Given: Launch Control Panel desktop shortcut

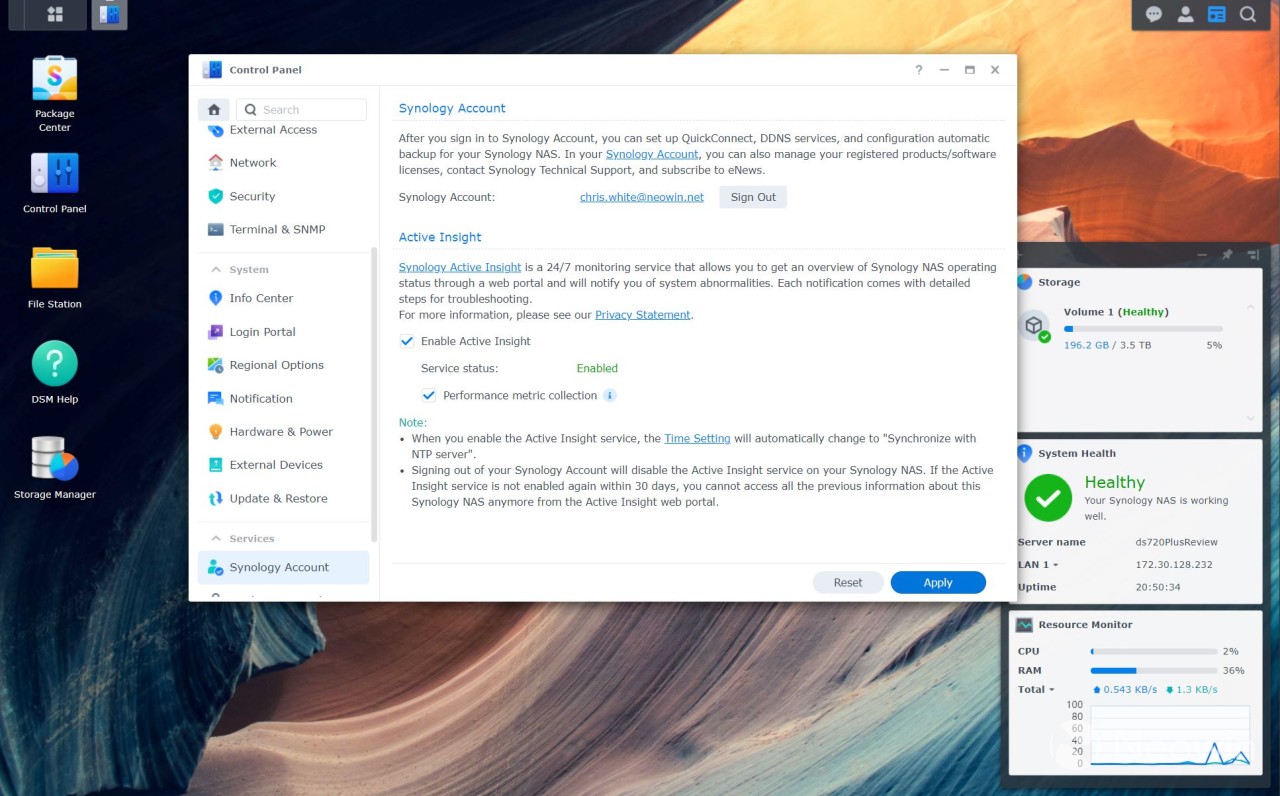Looking at the screenshot, I should 55,183.
